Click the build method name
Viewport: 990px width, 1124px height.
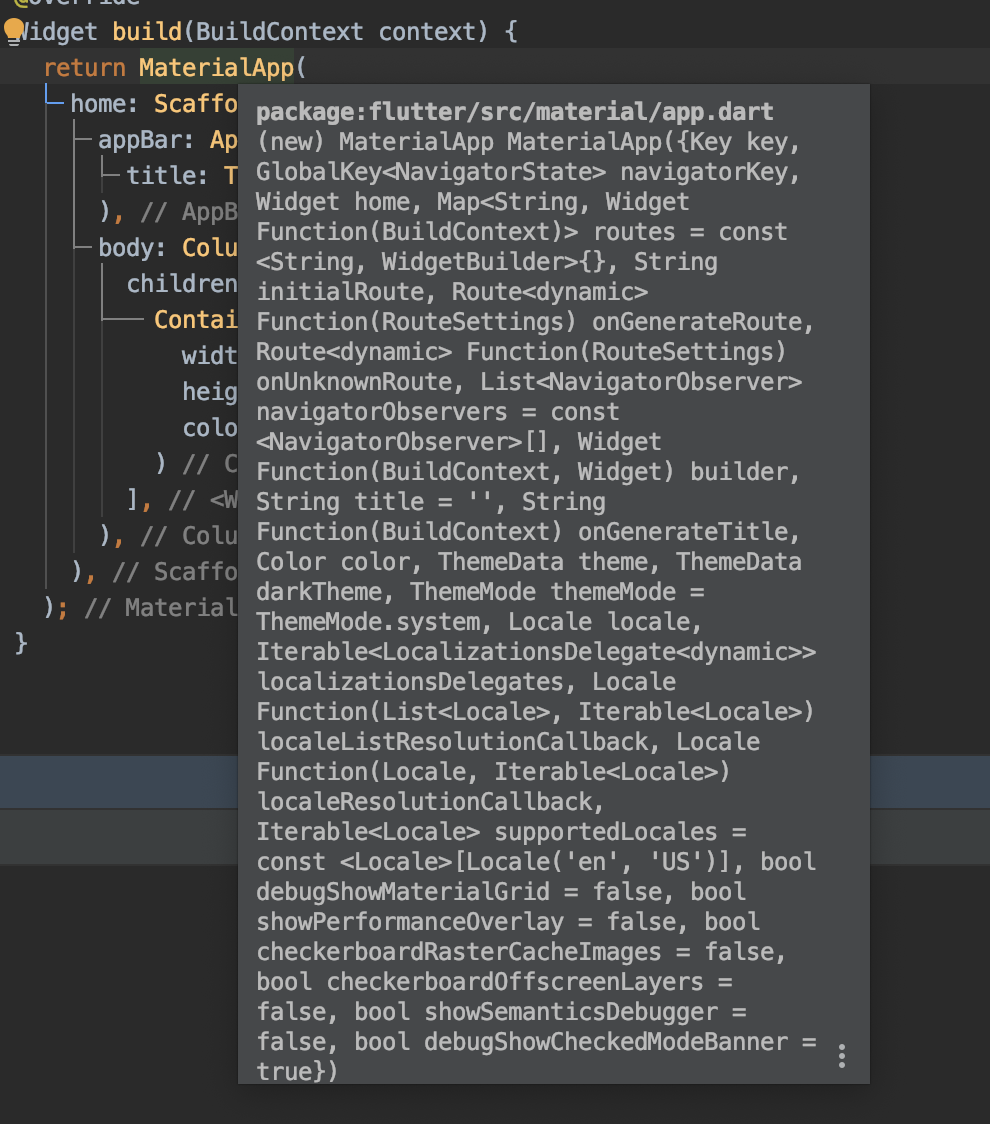pos(147,32)
